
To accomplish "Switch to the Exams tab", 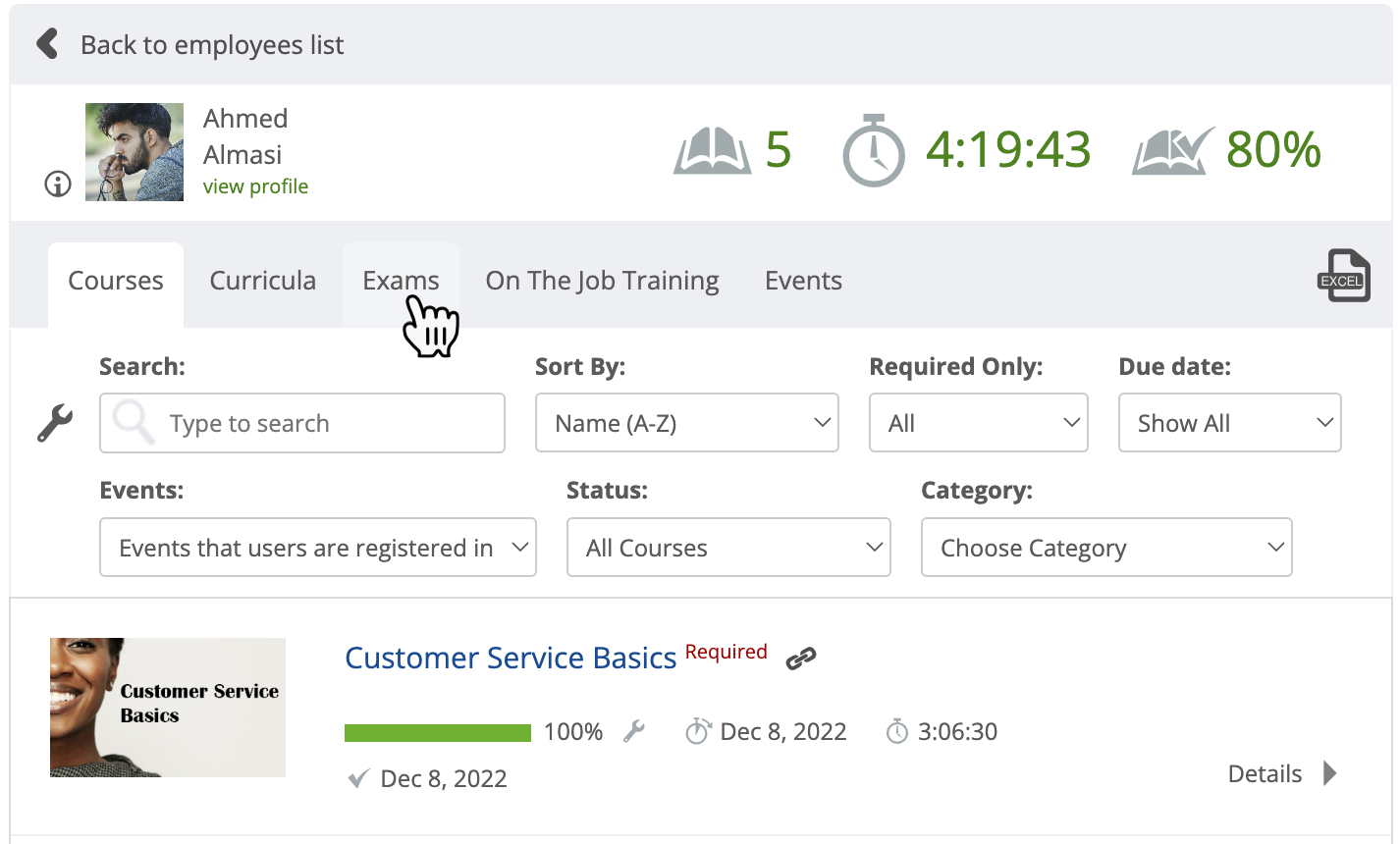I will [400, 281].
